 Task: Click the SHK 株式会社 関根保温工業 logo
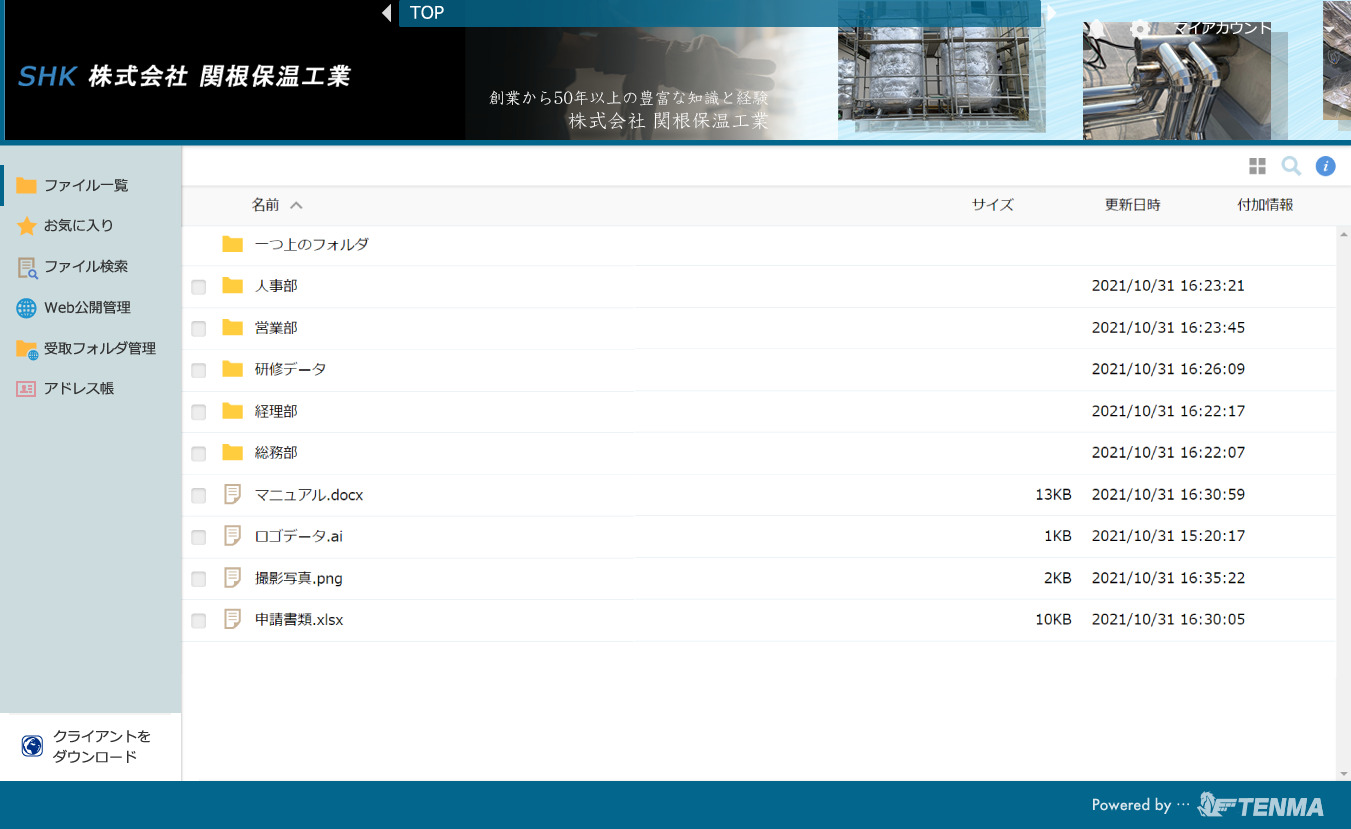point(185,76)
